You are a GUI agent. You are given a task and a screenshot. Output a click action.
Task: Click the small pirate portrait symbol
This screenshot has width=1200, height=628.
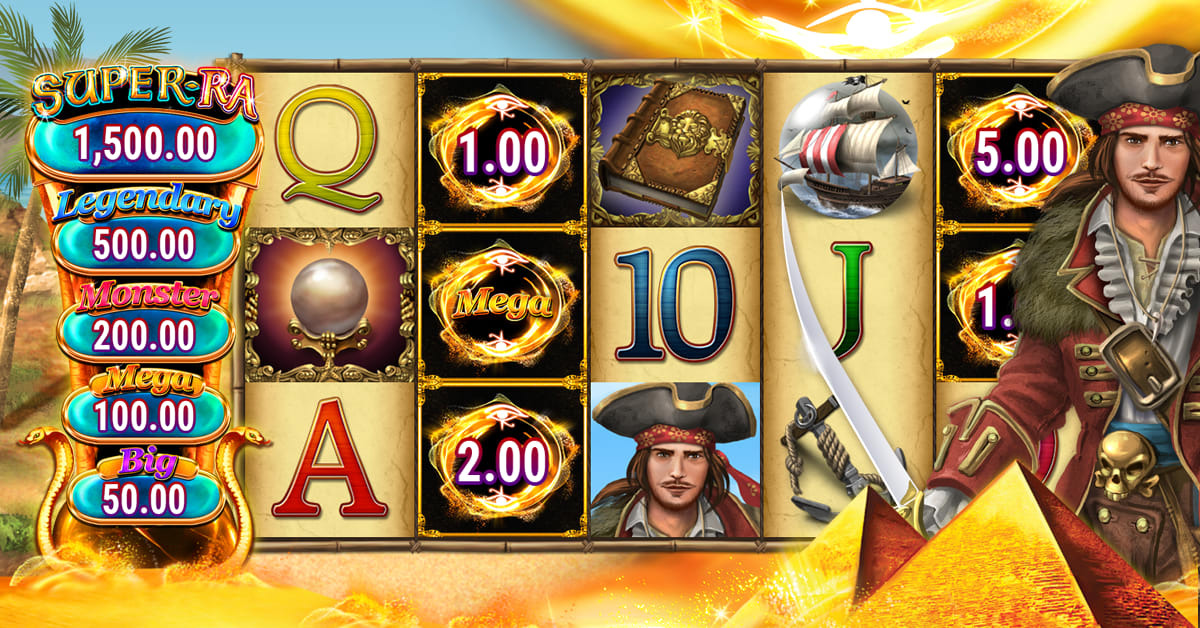click(x=676, y=459)
